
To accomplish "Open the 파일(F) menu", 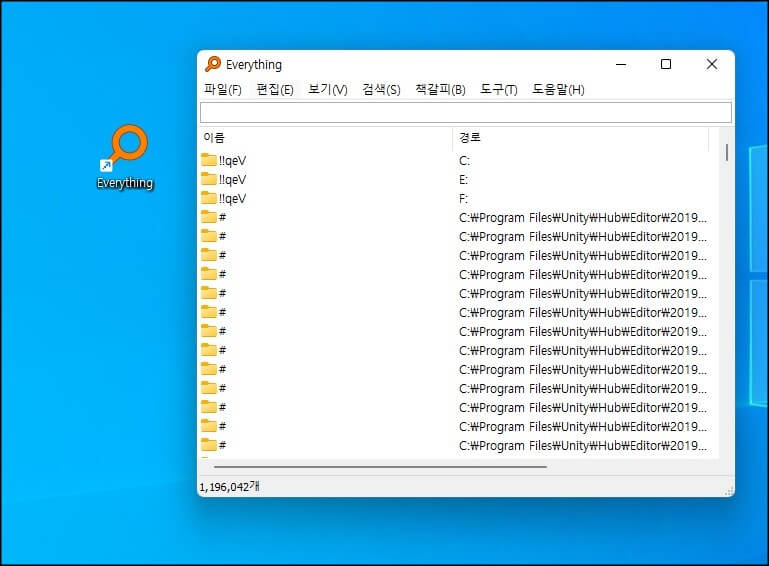I will [223, 89].
